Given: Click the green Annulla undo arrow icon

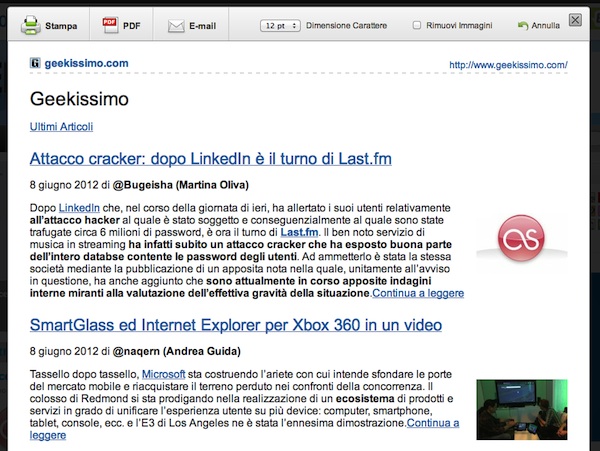Looking at the screenshot, I should point(523,26).
